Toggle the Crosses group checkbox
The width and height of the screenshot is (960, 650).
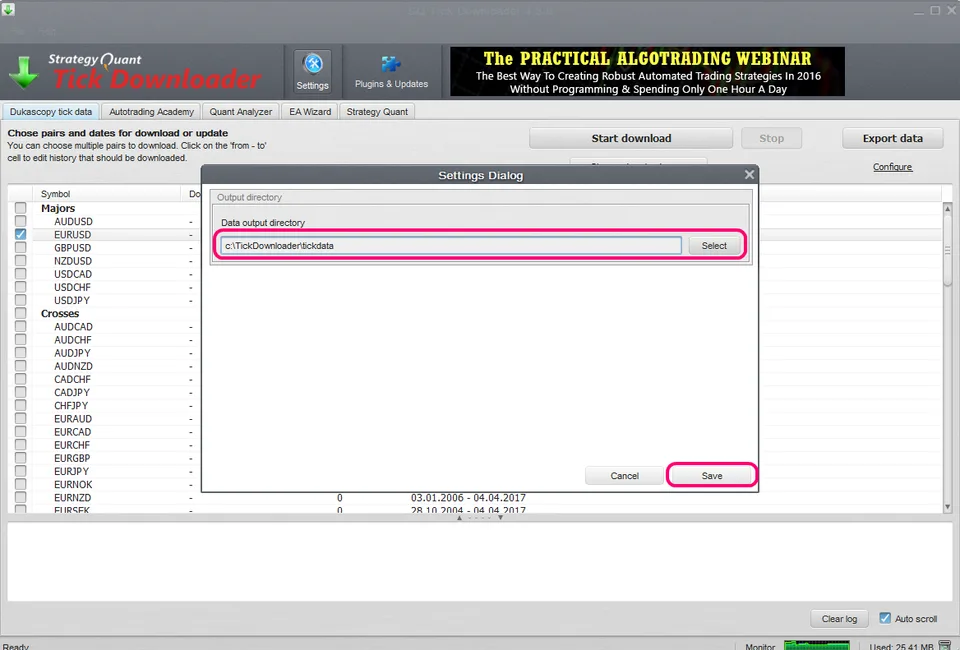(x=21, y=313)
